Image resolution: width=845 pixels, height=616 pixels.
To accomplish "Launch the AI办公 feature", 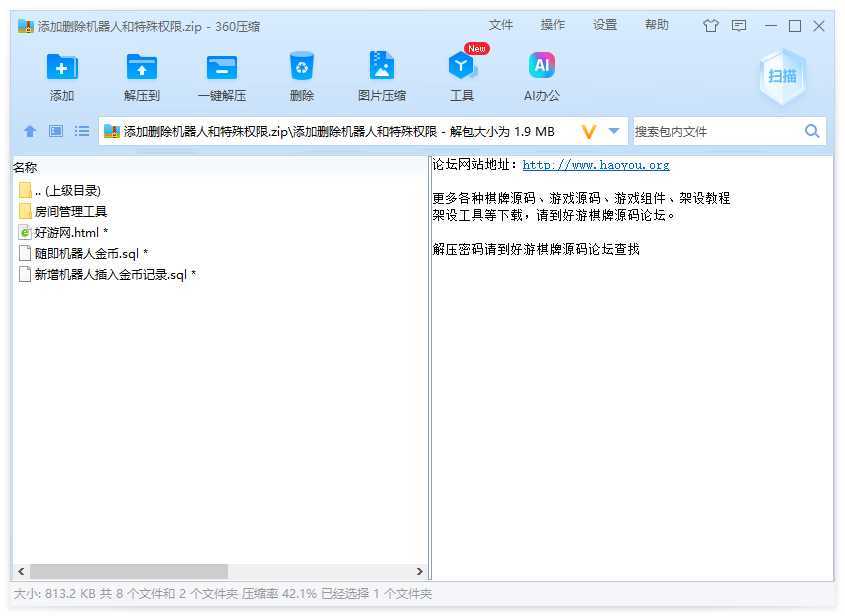I will (x=541, y=67).
